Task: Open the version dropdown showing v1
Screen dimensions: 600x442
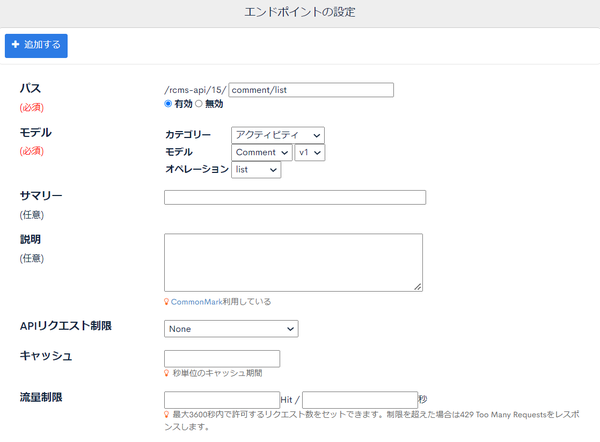Action: (310, 152)
